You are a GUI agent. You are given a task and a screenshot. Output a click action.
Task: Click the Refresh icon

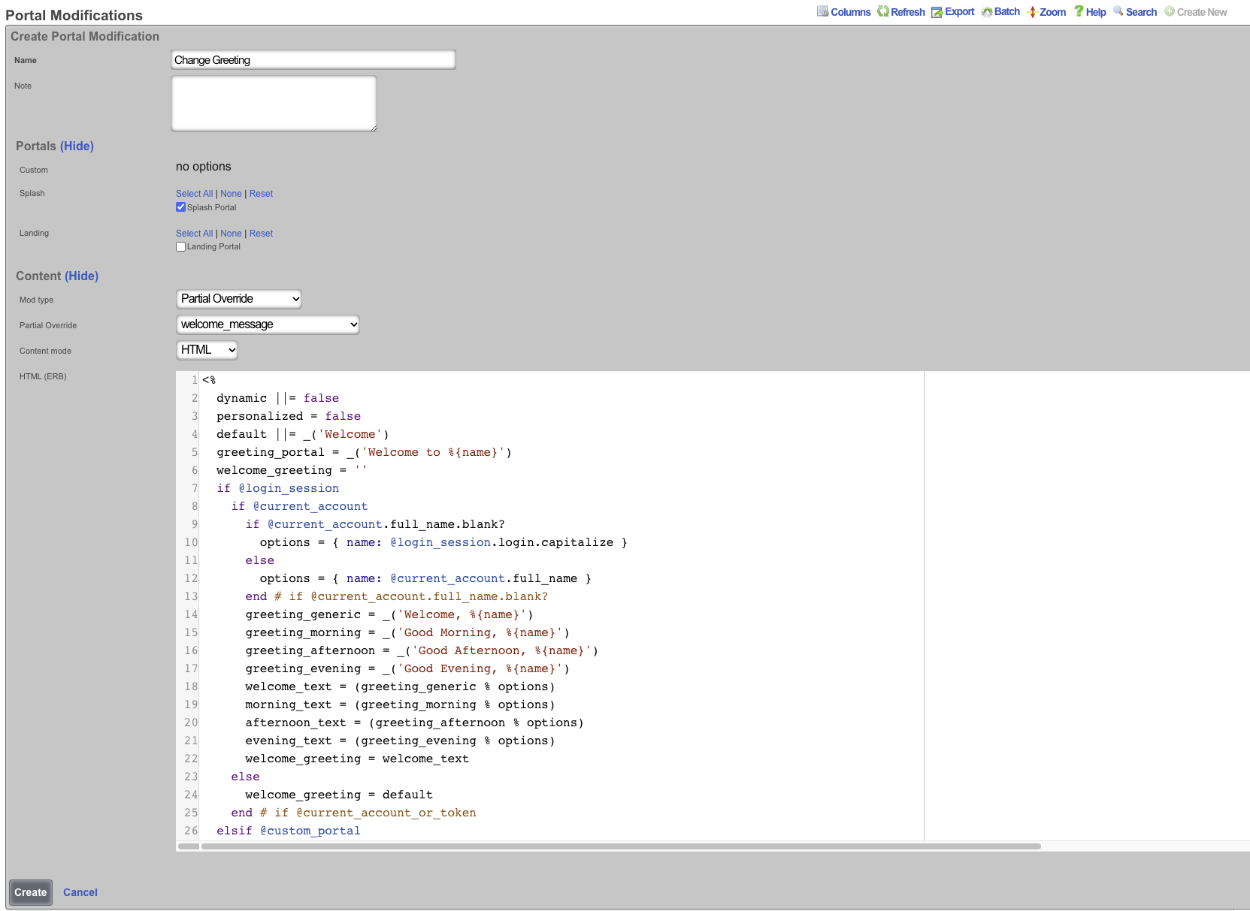(x=883, y=12)
